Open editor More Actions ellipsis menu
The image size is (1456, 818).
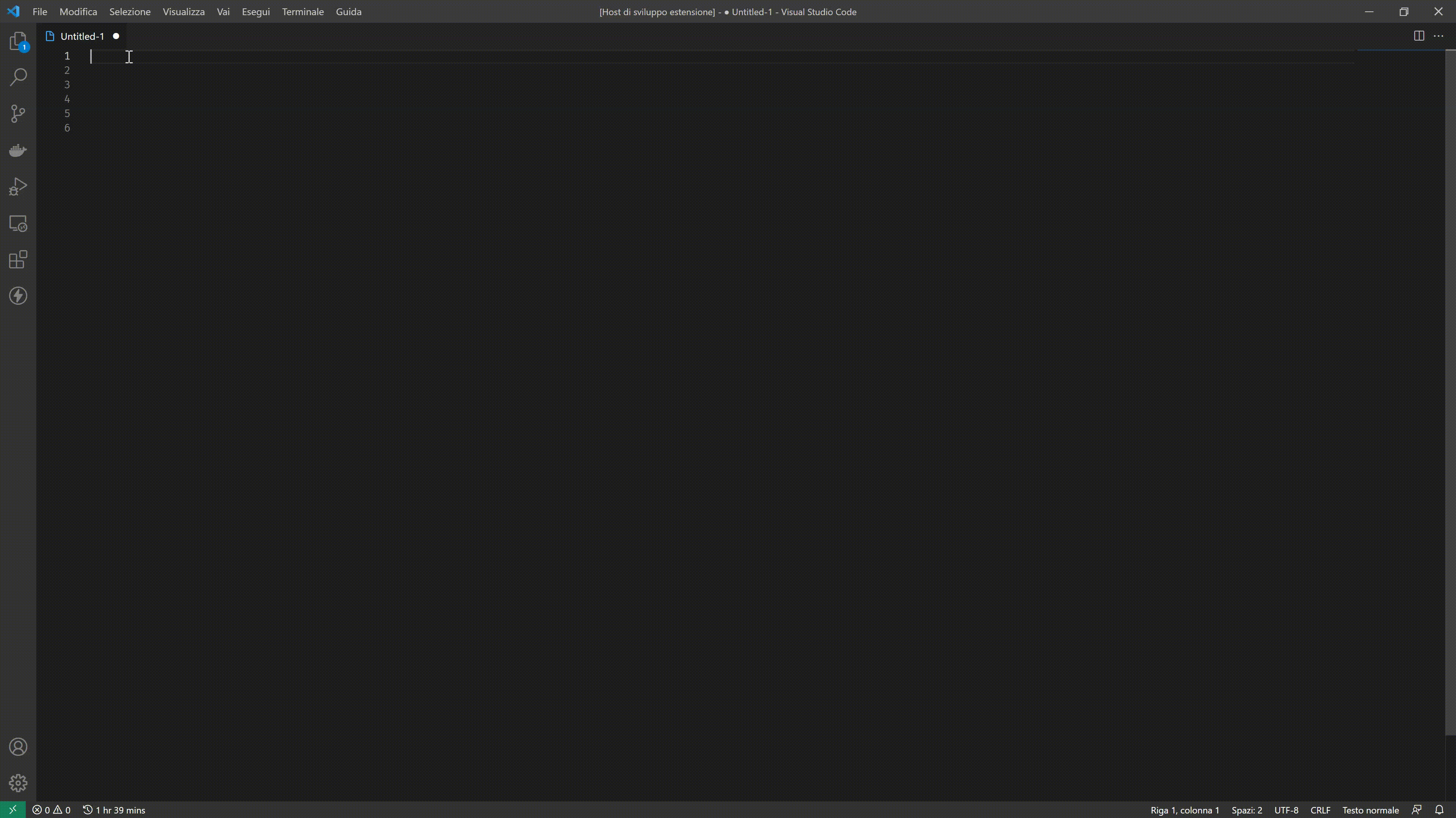1439,36
